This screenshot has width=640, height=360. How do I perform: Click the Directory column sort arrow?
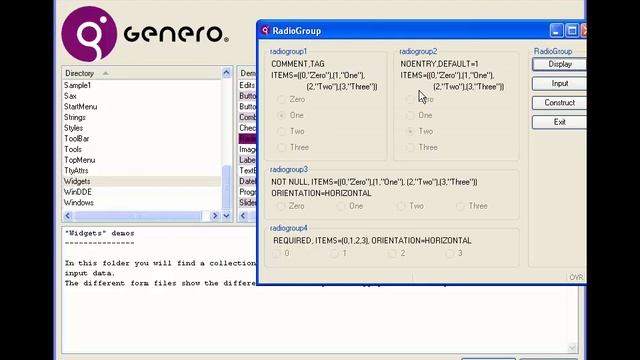pyautogui.click(x=105, y=73)
